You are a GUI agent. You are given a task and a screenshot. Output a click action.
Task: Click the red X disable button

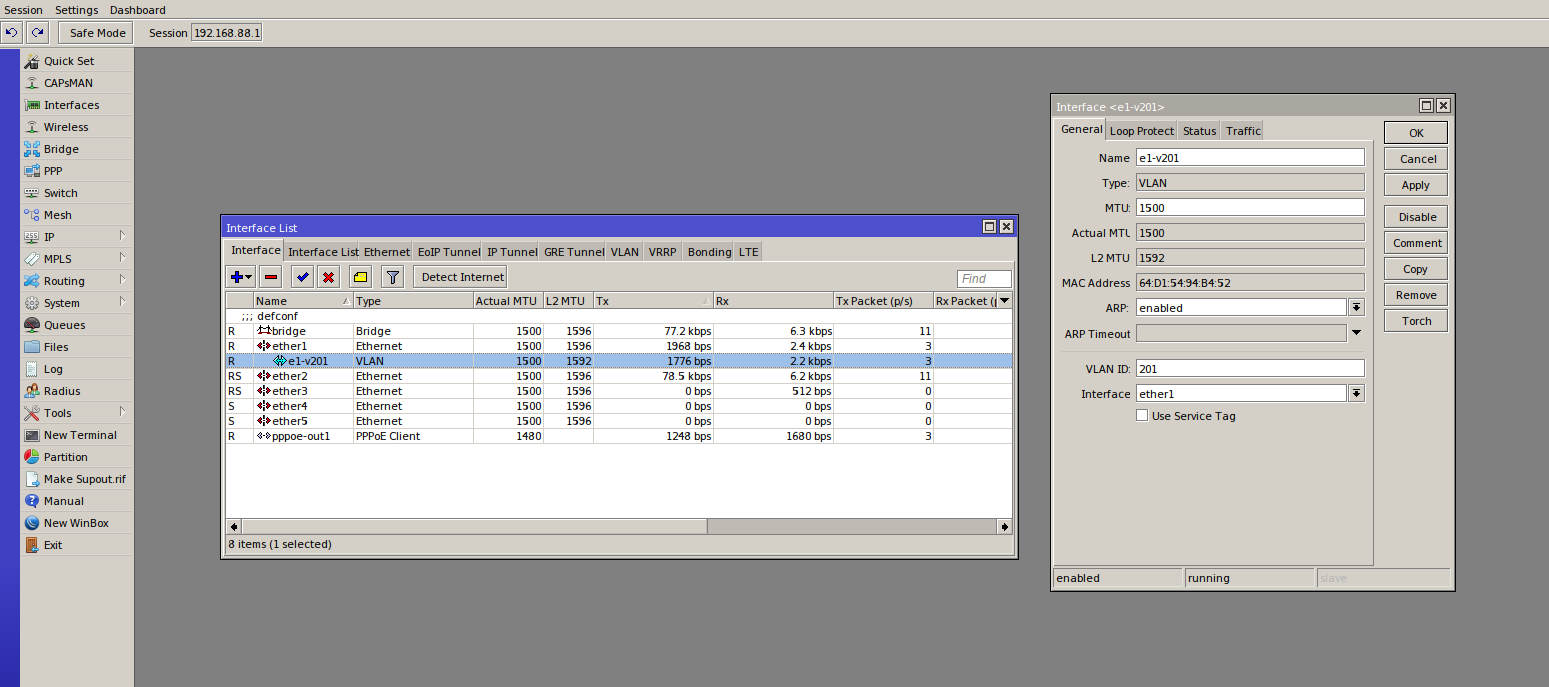click(x=328, y=277)
